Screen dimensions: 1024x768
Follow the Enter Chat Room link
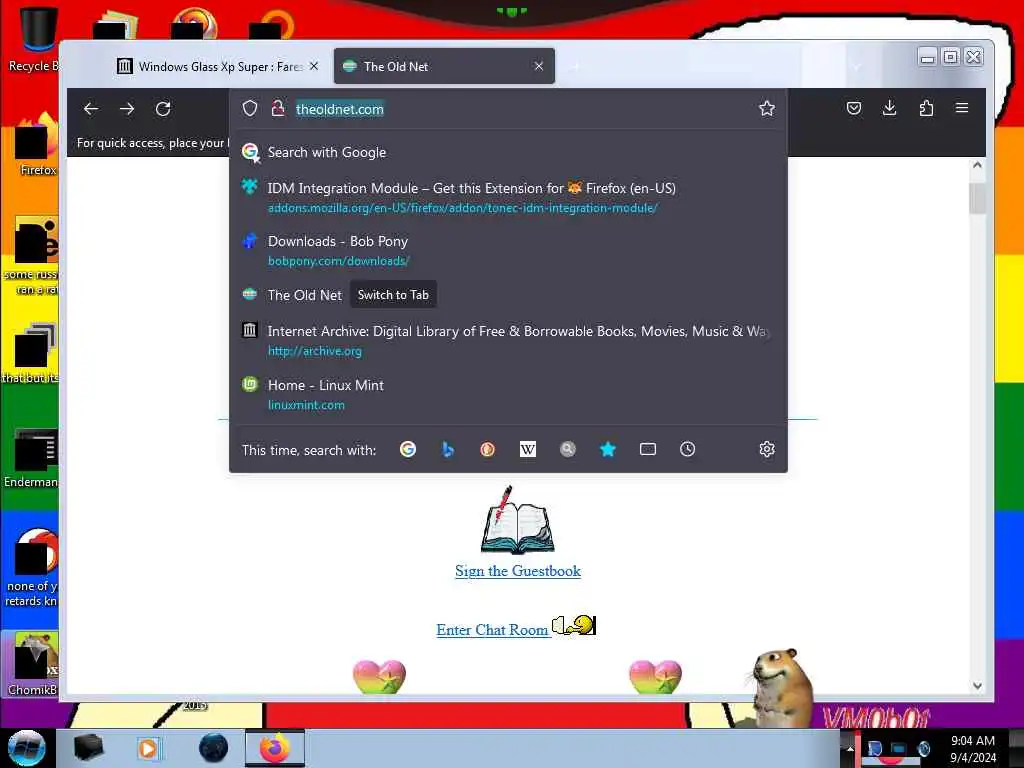click(x=492, y=630)
